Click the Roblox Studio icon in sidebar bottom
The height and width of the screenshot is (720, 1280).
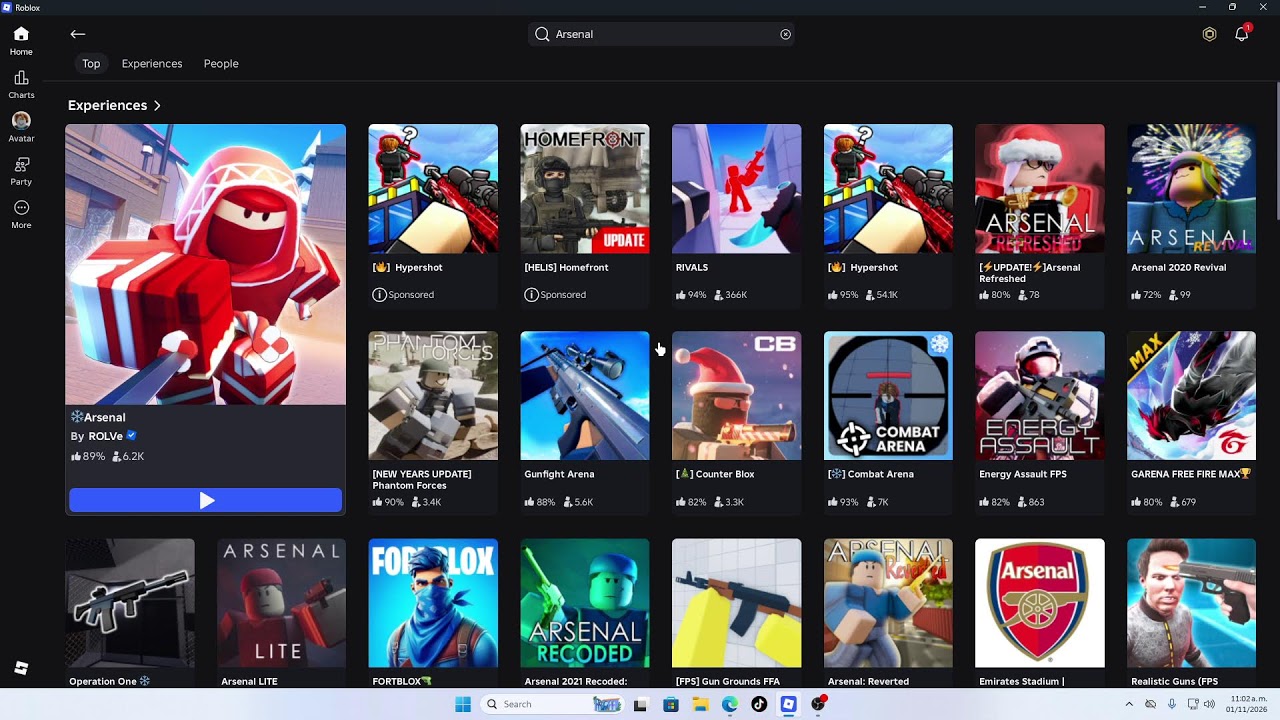pos(21,668)
